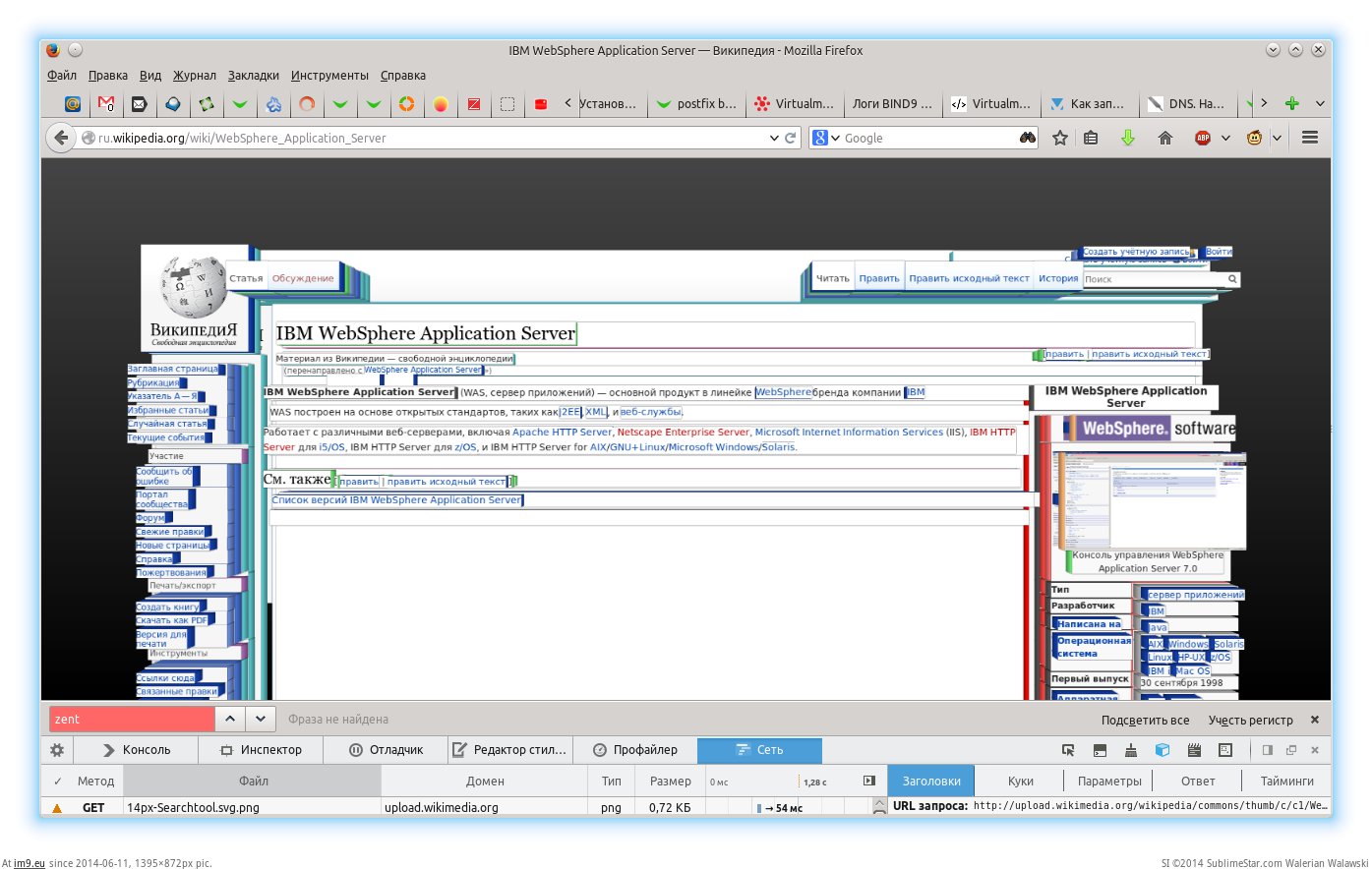1372x869 pixels.
Task: Click the WebSphere console screenshot thumbnail
Action: (1151, 499)
